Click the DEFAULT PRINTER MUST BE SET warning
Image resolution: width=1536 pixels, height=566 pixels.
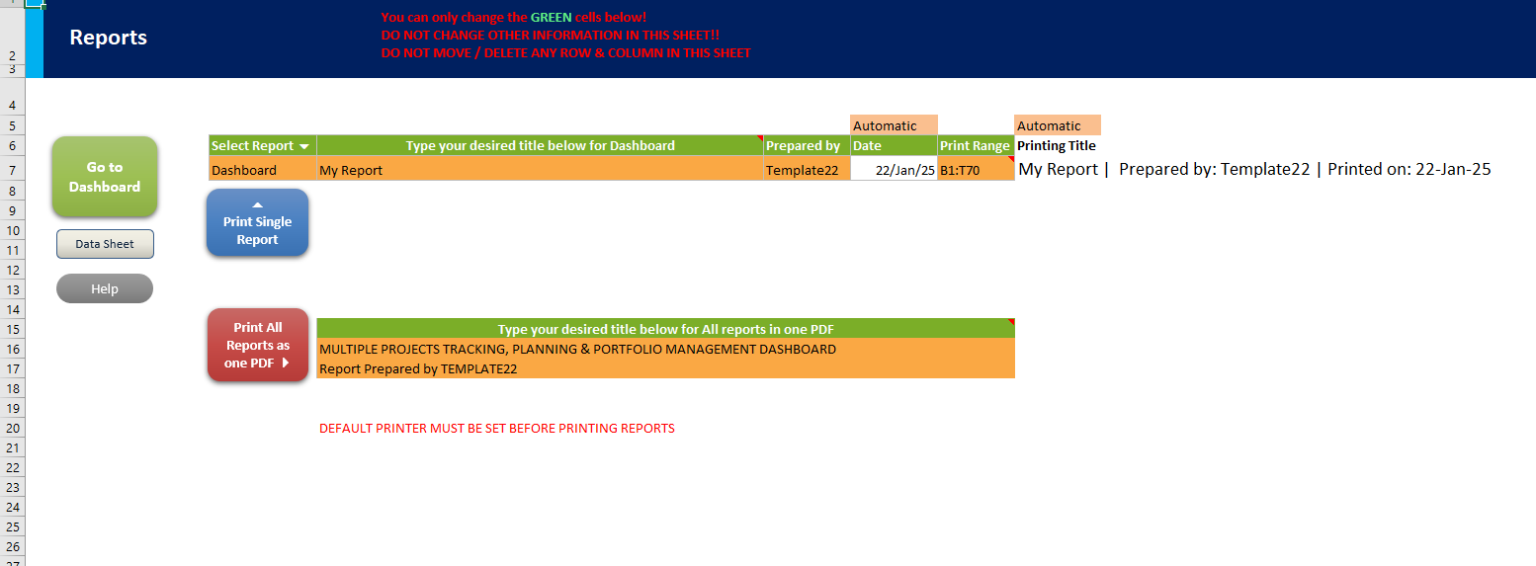[x=497, y=428]
